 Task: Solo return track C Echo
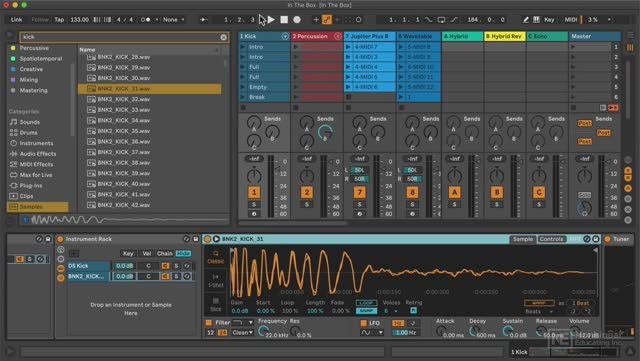click(x=539, y=204)
